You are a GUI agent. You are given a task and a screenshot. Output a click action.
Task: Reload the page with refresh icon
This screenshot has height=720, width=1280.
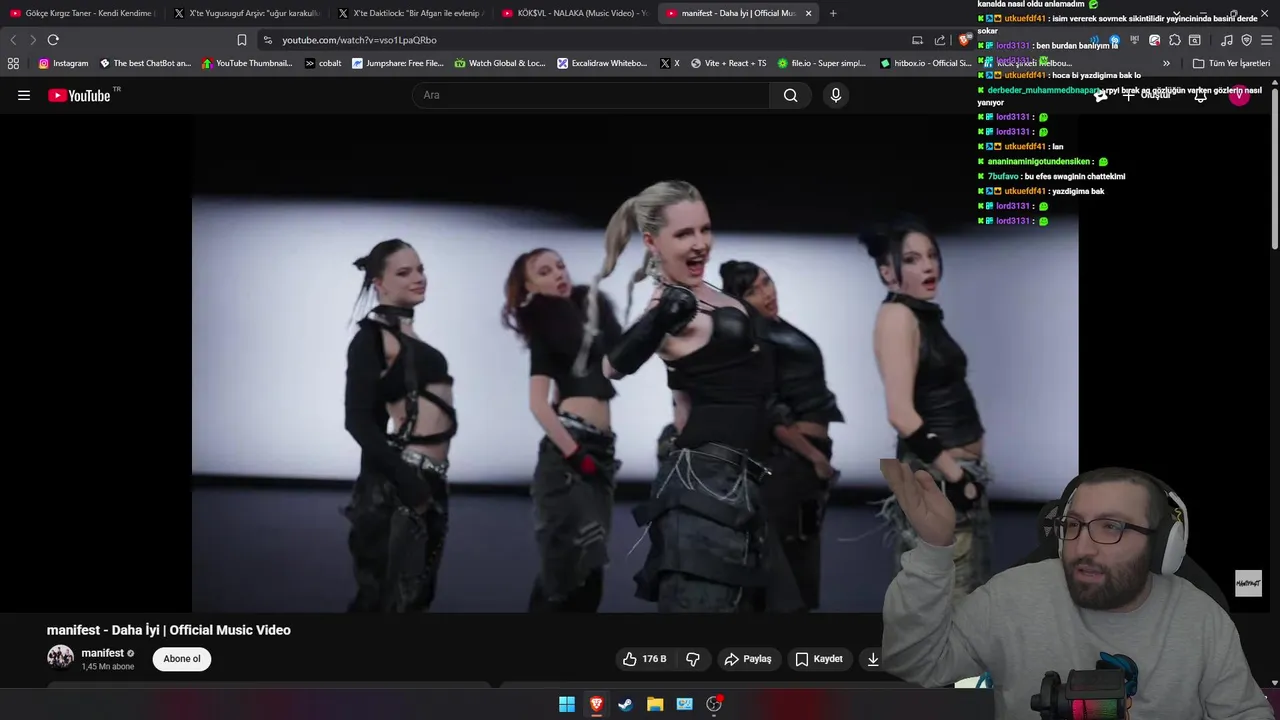tap(53, 40)
